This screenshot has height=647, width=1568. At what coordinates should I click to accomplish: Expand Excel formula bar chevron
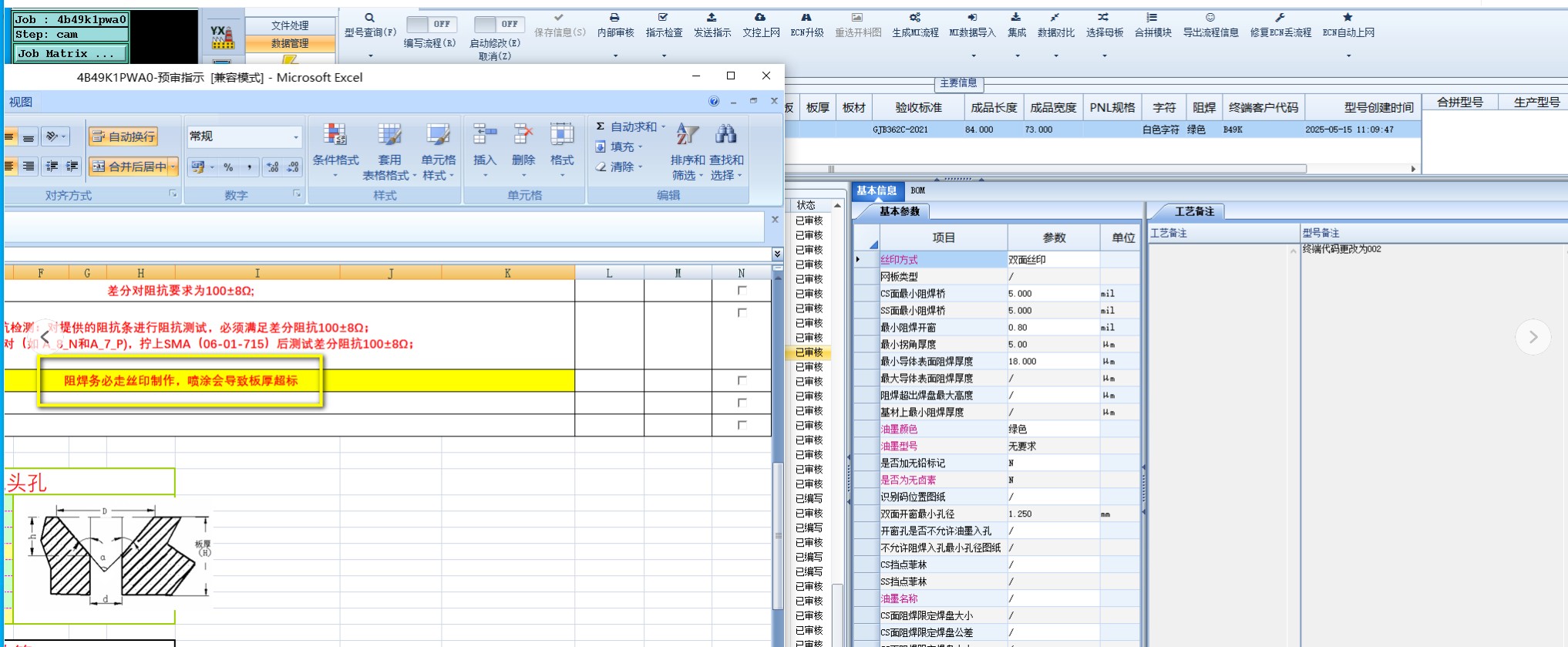coord(777,253)
